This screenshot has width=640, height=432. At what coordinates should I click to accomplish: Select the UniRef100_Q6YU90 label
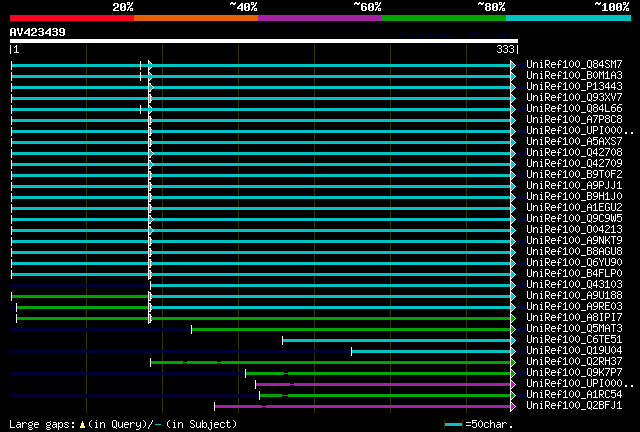pos(574,263)
